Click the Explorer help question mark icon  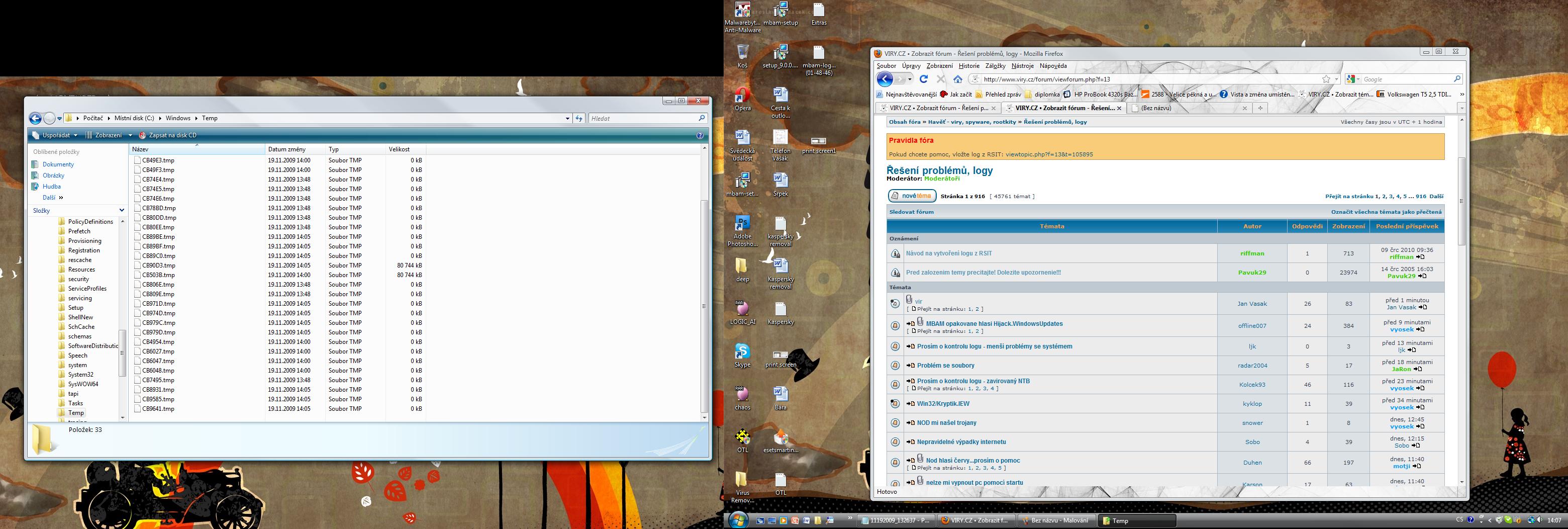[700, 135]
